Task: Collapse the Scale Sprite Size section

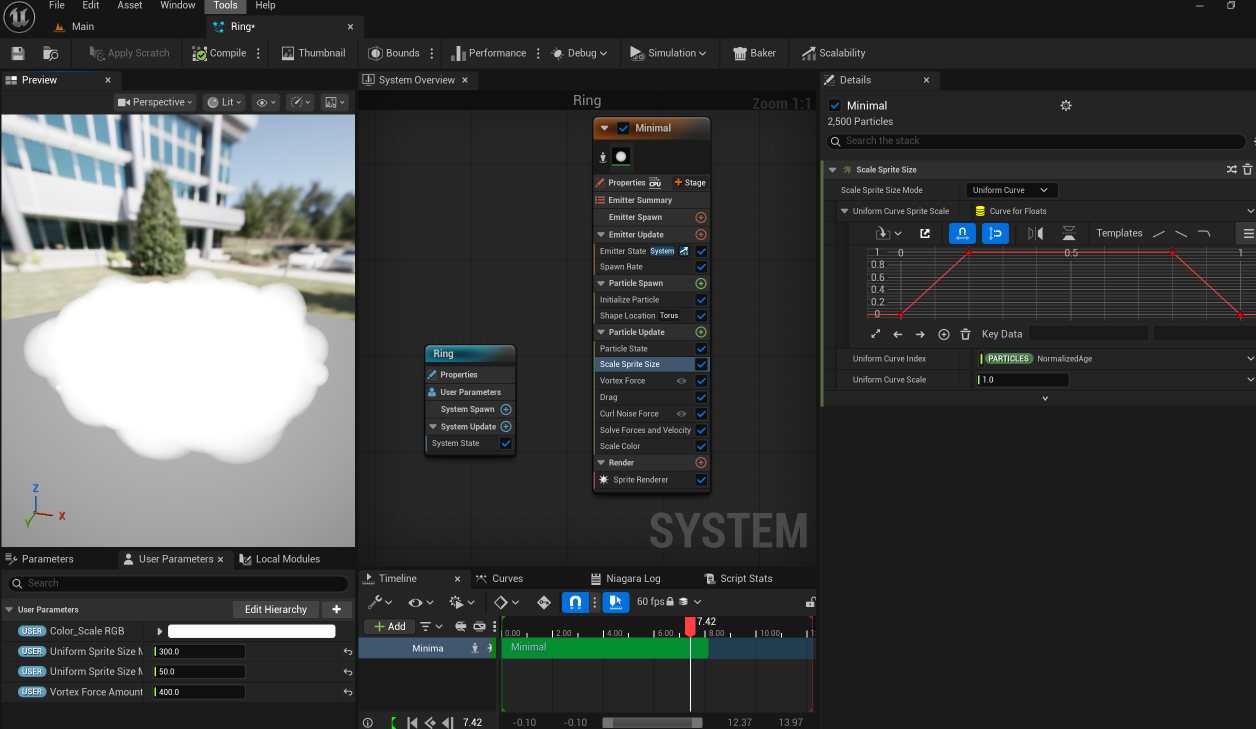Action: click(x=832, y=170)
